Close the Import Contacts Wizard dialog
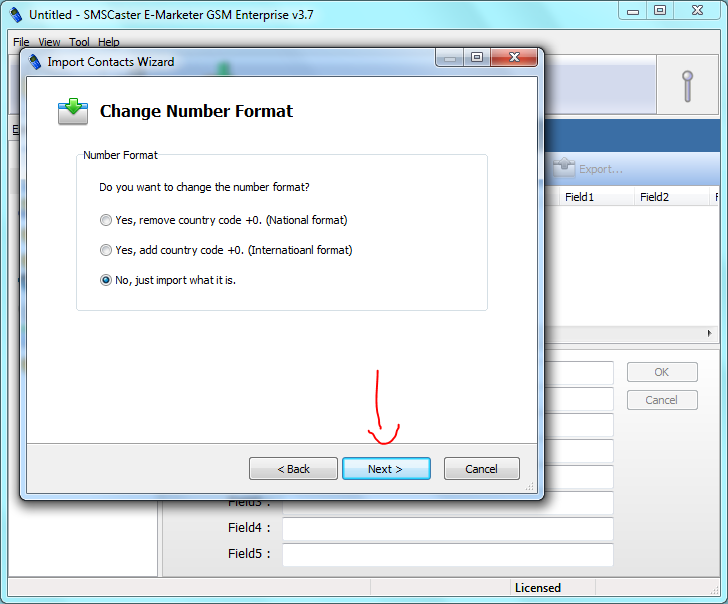 click(514, 57)
